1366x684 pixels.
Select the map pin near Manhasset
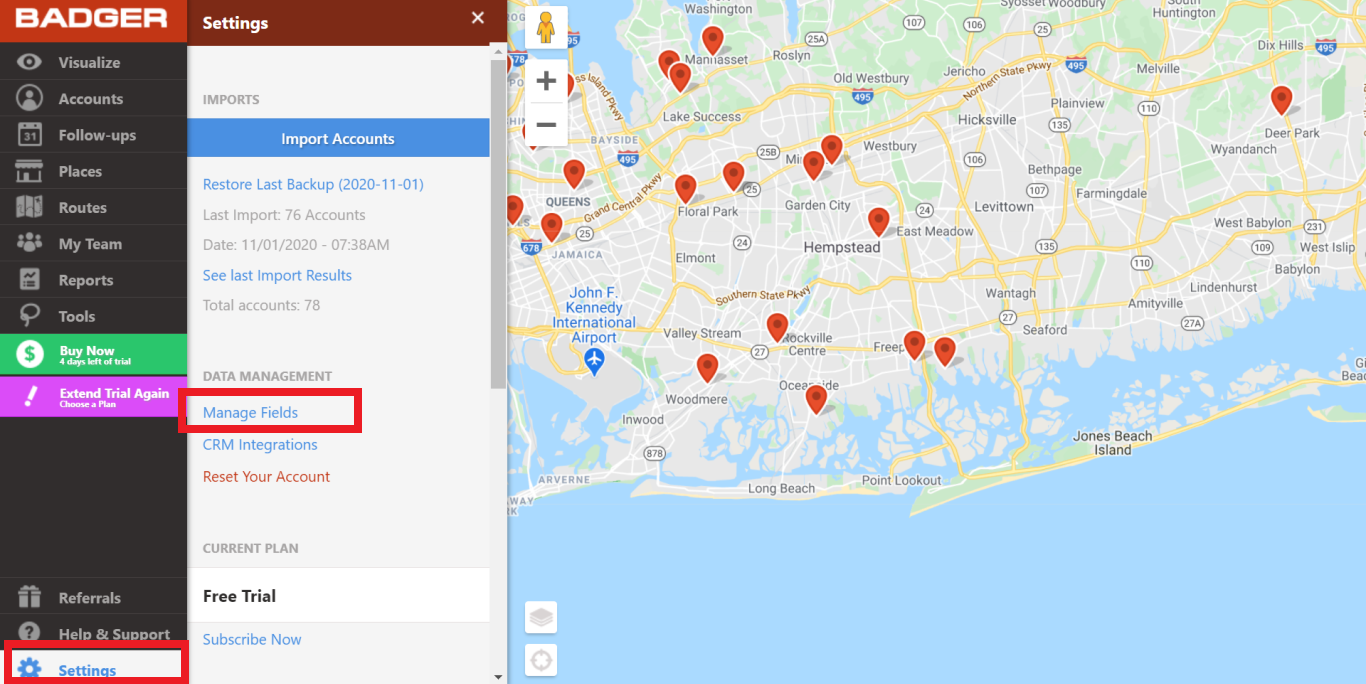point(712,40)
